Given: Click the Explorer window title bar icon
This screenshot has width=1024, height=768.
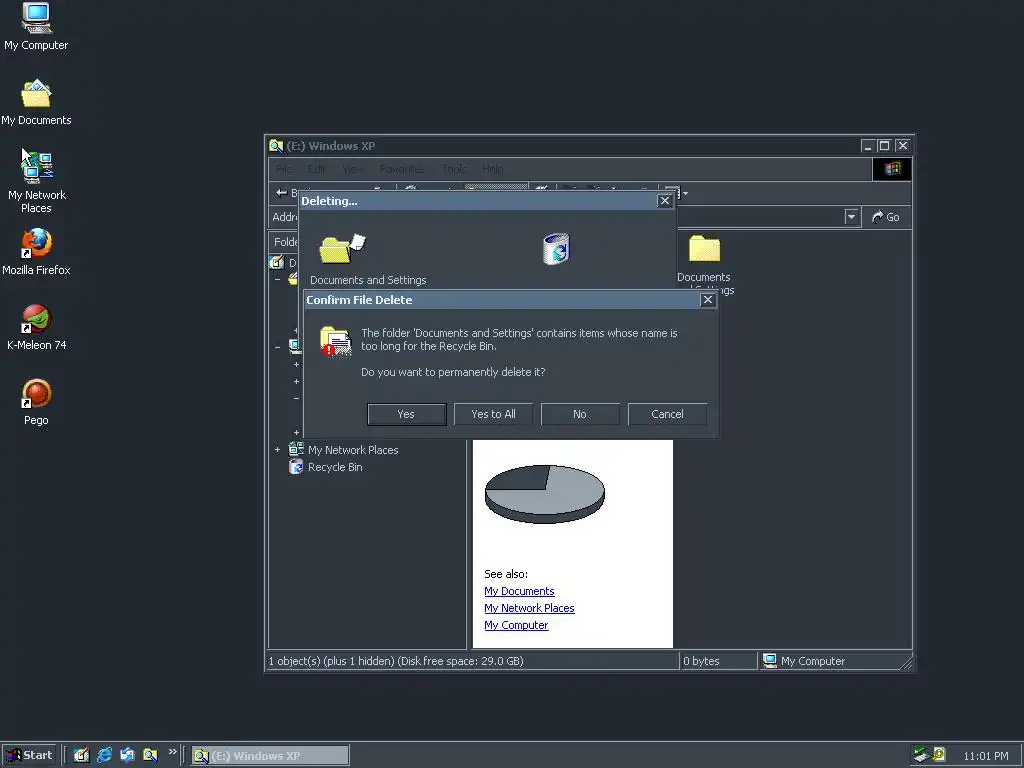Looking at the screenshot, I should pyautogui.click(x=276, y=146).
